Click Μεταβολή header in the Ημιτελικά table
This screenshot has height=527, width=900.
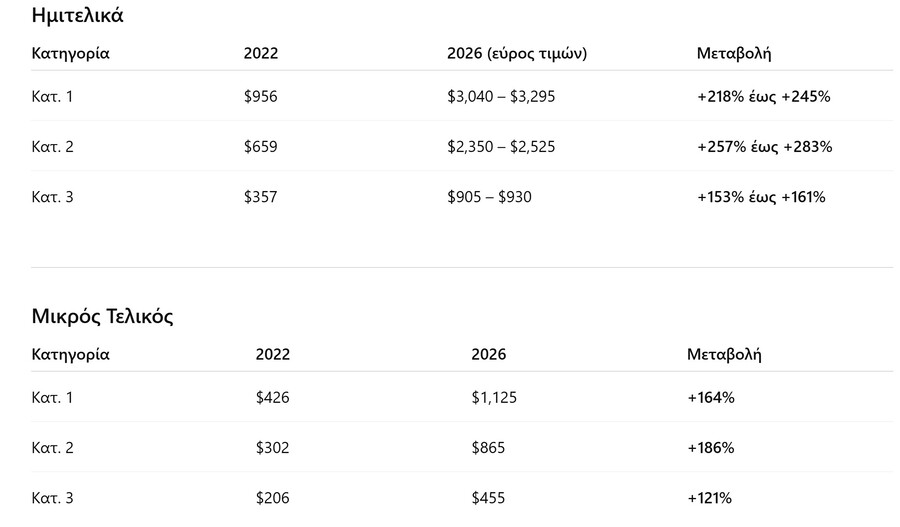(733, 54)
